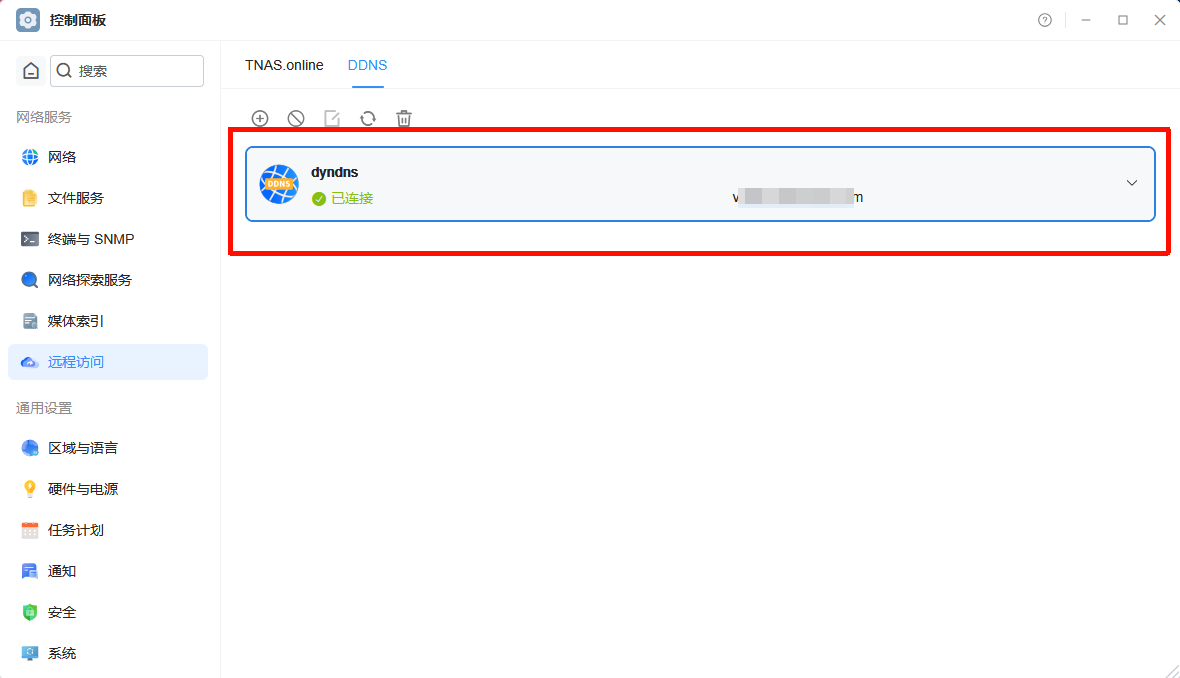Screen dimensions: 1180x678
Task: Click the add DDNS plus icon
Action: tap(260, 118)
